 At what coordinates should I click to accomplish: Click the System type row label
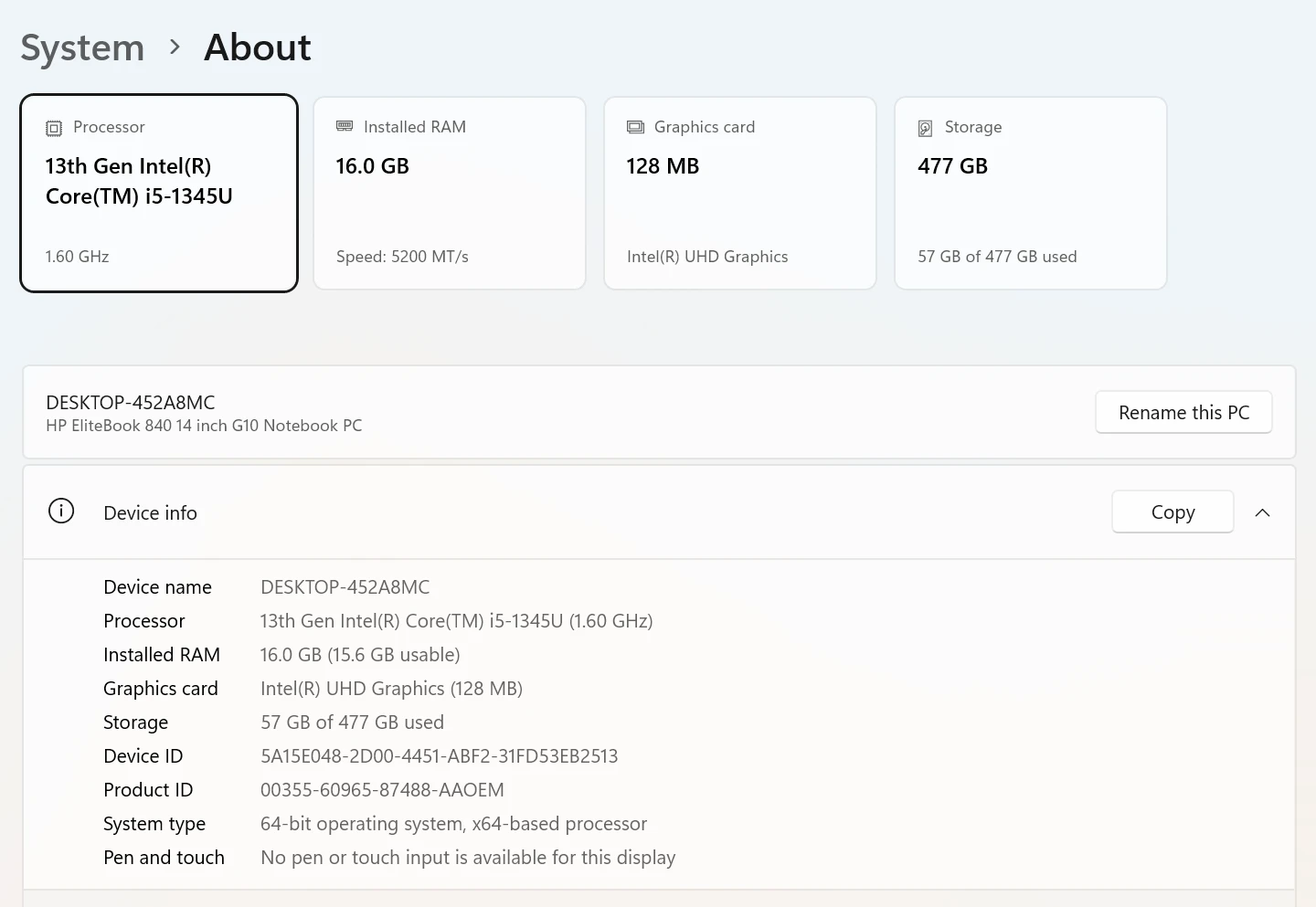(154, 824)
